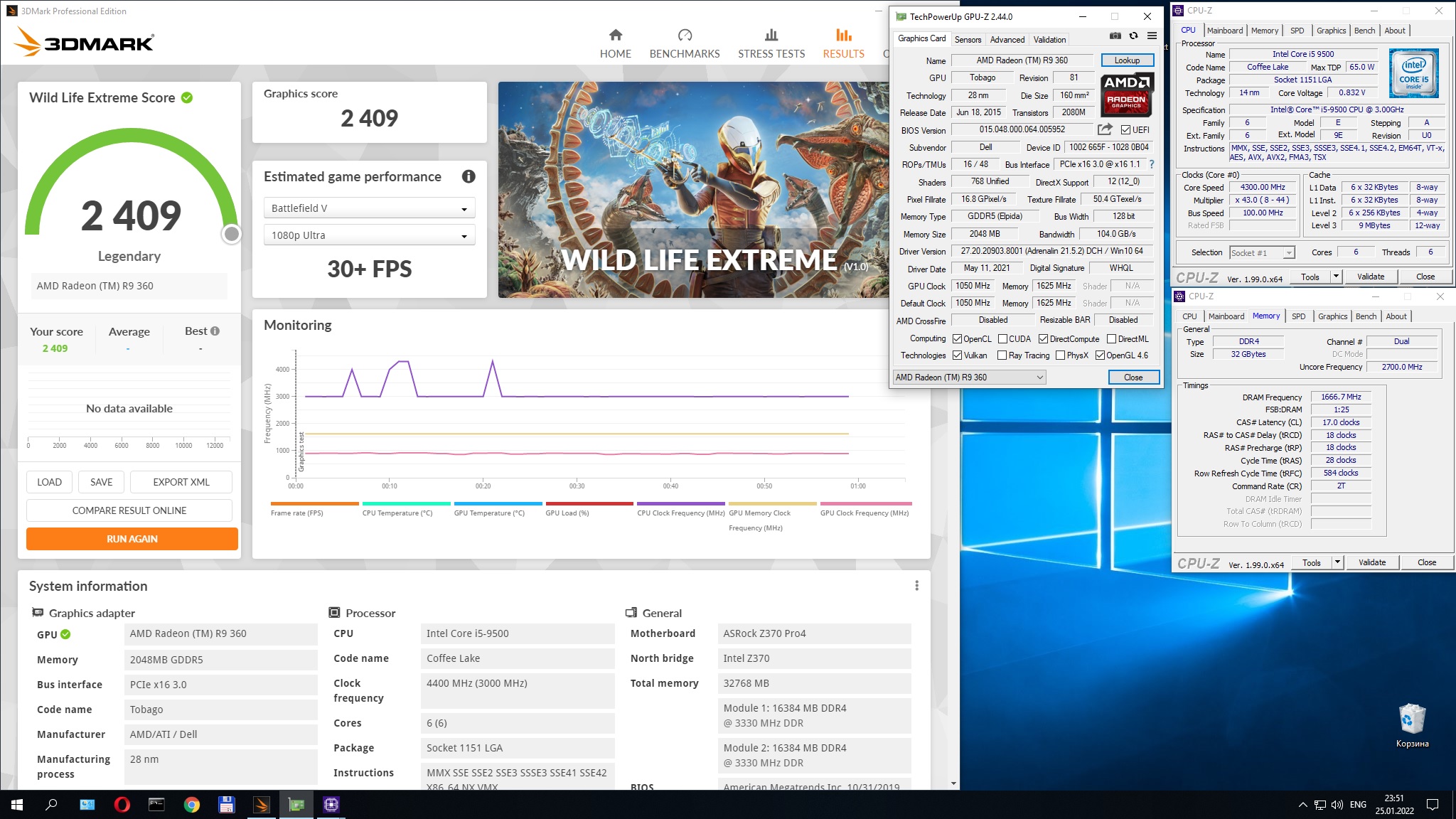Screen dimensions: 1456x819
Task: Click the info icon beside Estimated game performance
Action: (469, 176)
